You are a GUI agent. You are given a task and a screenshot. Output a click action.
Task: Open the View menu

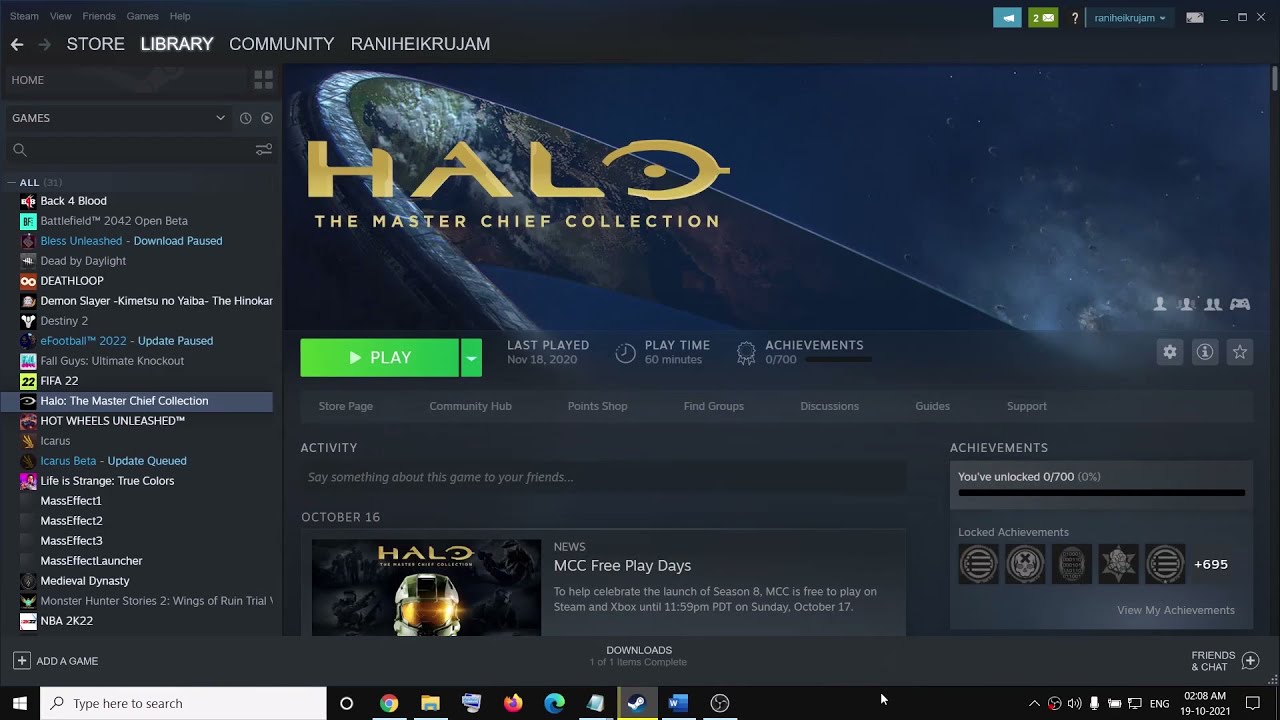[x=61, y=16]
